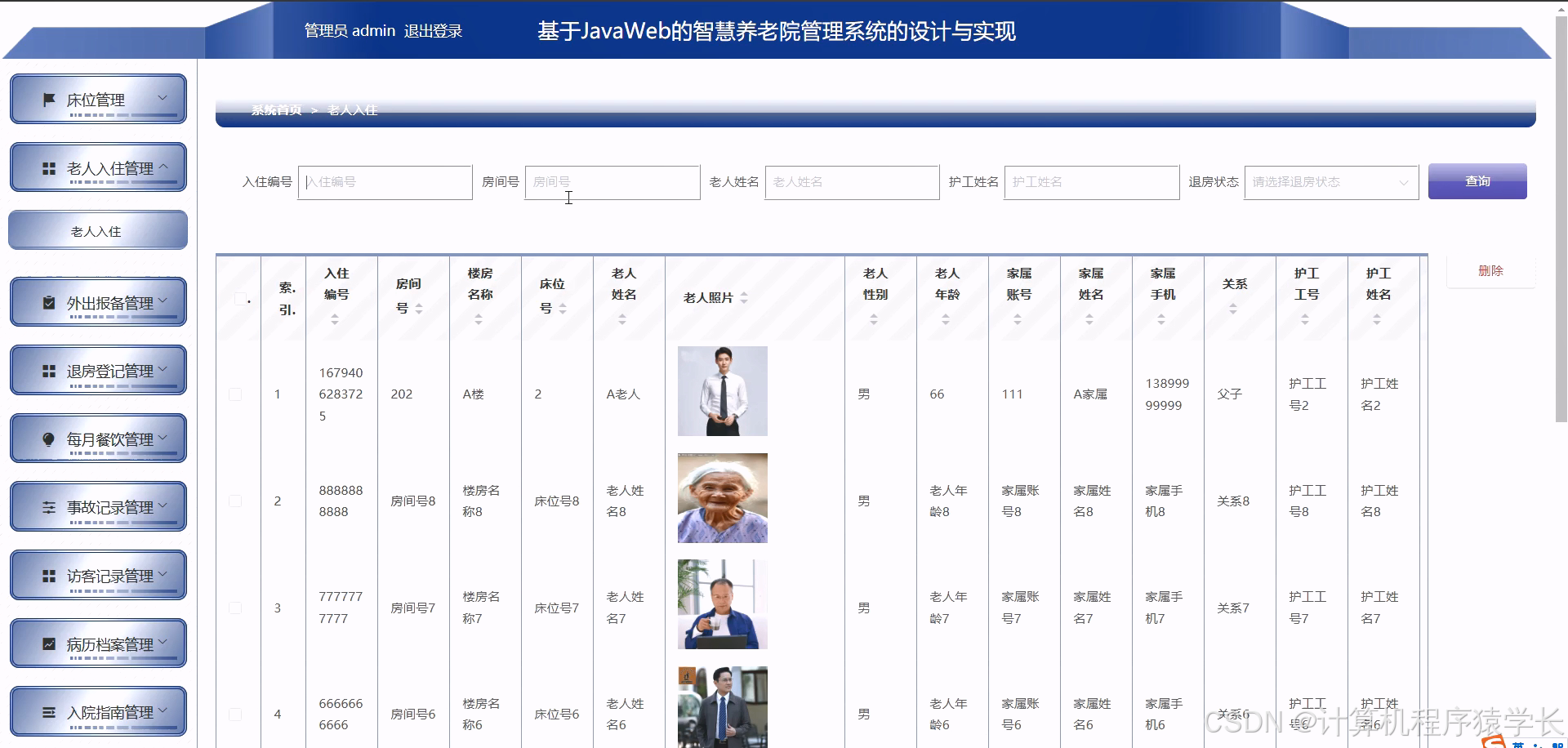Go to 系统首页 via breadcrumb
This screenshot has width=1568, height=748.
[x=276, y=109]
